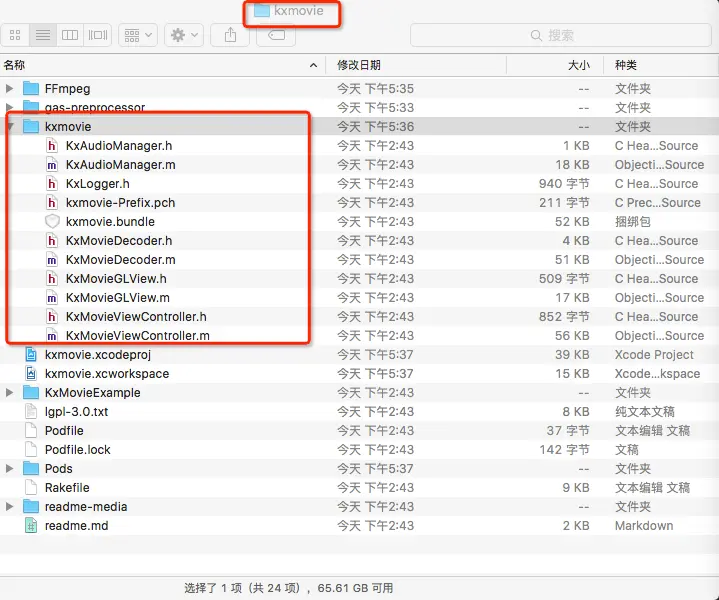Sort by the 名称 column header

162,65
